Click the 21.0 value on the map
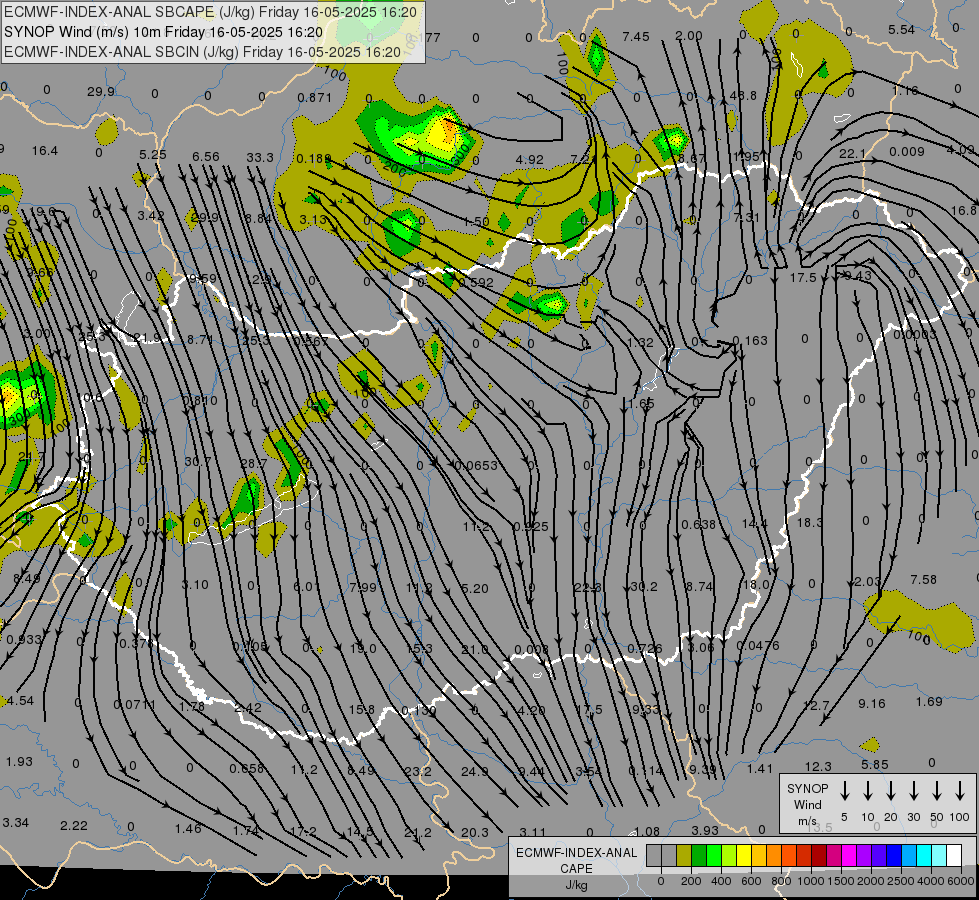Screen dimensions: 979x900 tap(475, 650)
